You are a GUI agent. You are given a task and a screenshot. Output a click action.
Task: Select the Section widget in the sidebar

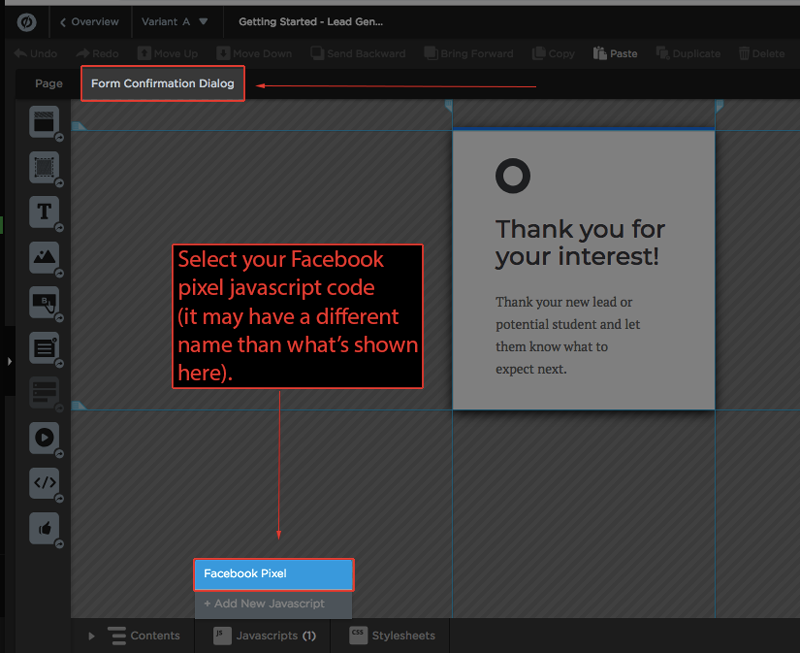[x=44, y=122]
